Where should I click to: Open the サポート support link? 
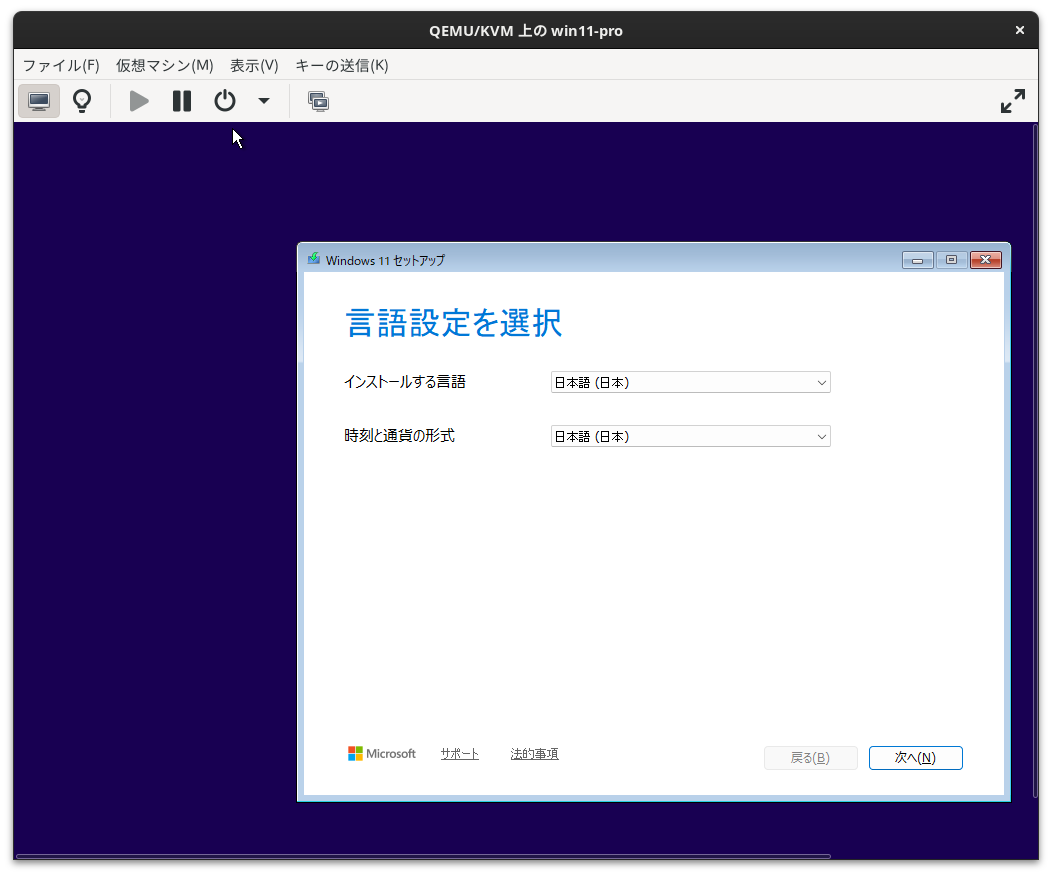click(459, 753)
